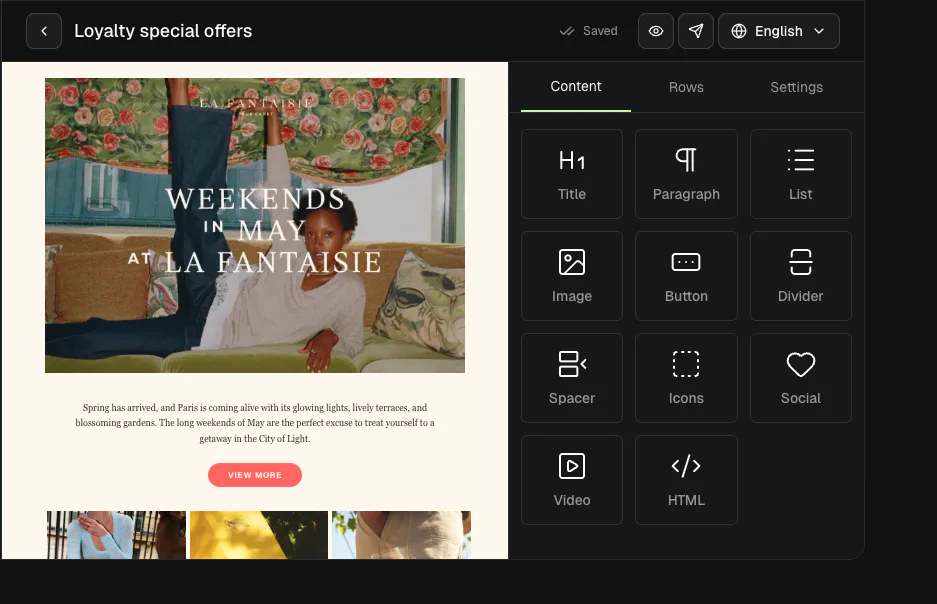Viewport: 937px width, 604px height.
Task: Add a Title block
Action: pos(572,174)
